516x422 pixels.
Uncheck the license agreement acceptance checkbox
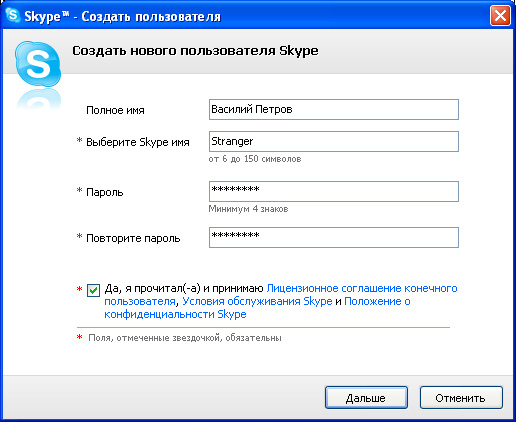point(93,290)
